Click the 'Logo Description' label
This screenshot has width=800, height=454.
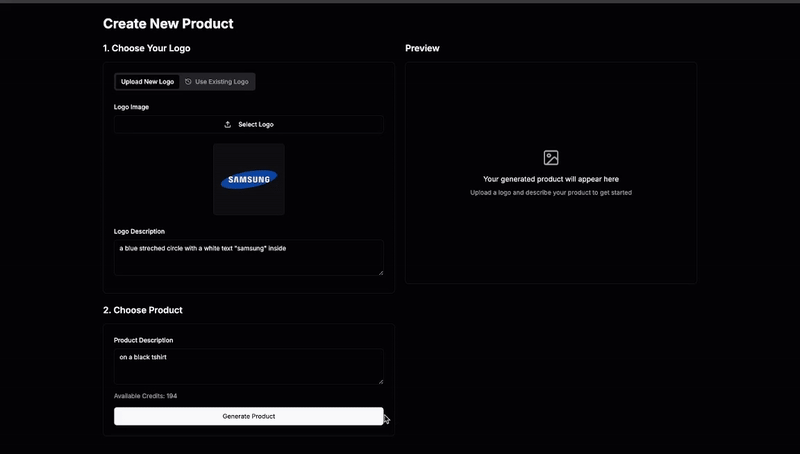(x=139, y=232)
